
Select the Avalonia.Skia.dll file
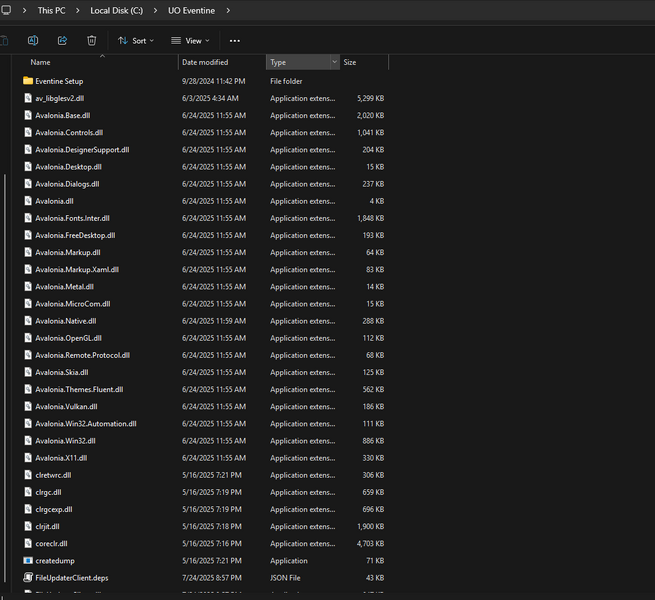coord(61,372)
